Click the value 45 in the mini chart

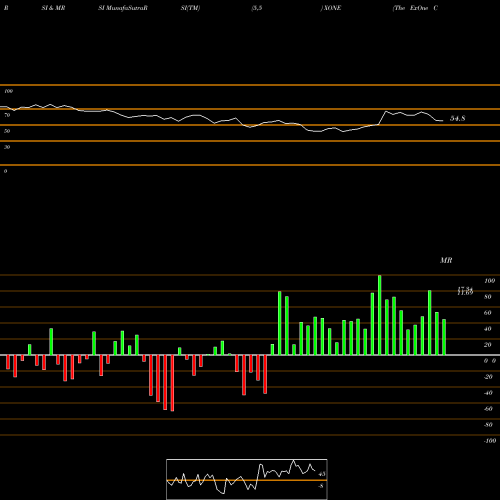322,474
